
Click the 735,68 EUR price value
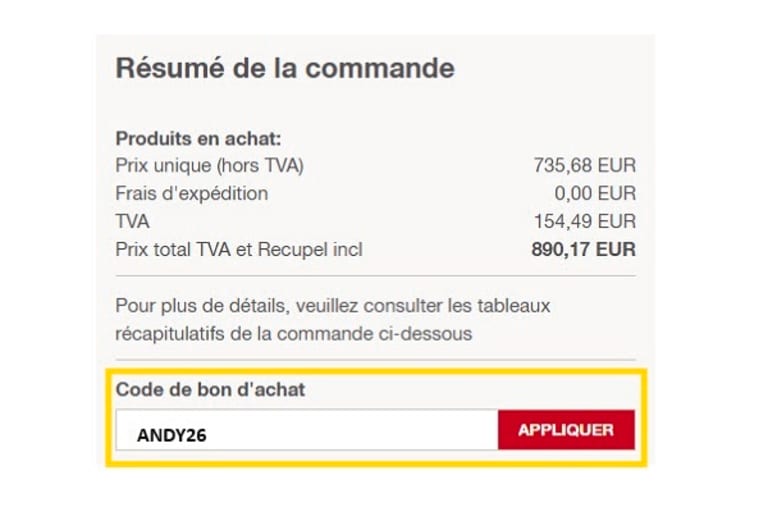(x=584, y=166)
